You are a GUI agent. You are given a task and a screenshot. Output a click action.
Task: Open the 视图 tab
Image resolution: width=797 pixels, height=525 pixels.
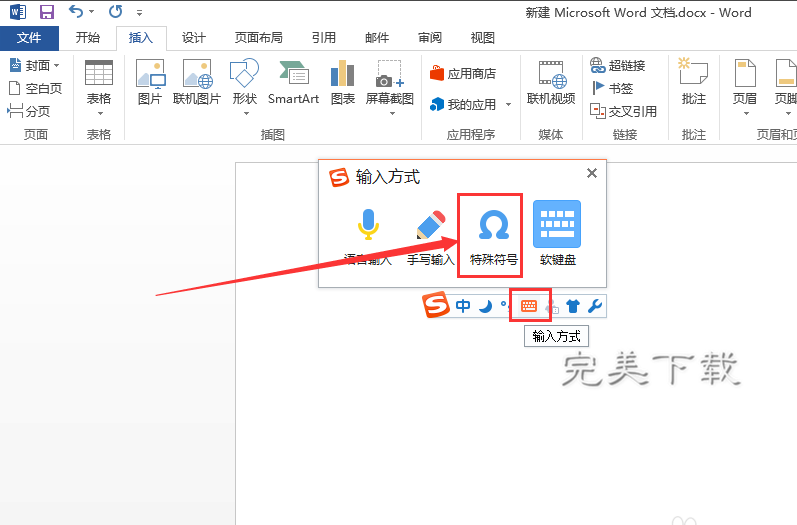(482, 38)
